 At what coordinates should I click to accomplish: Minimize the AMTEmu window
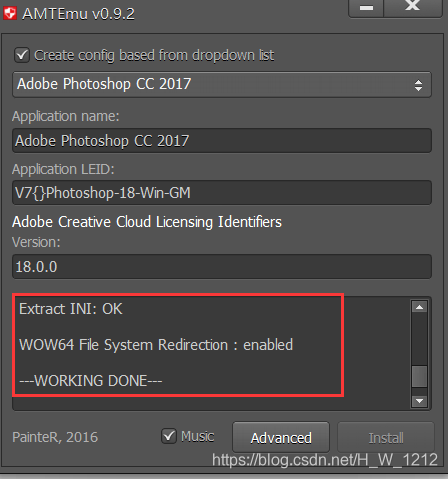tap(366, 8)
